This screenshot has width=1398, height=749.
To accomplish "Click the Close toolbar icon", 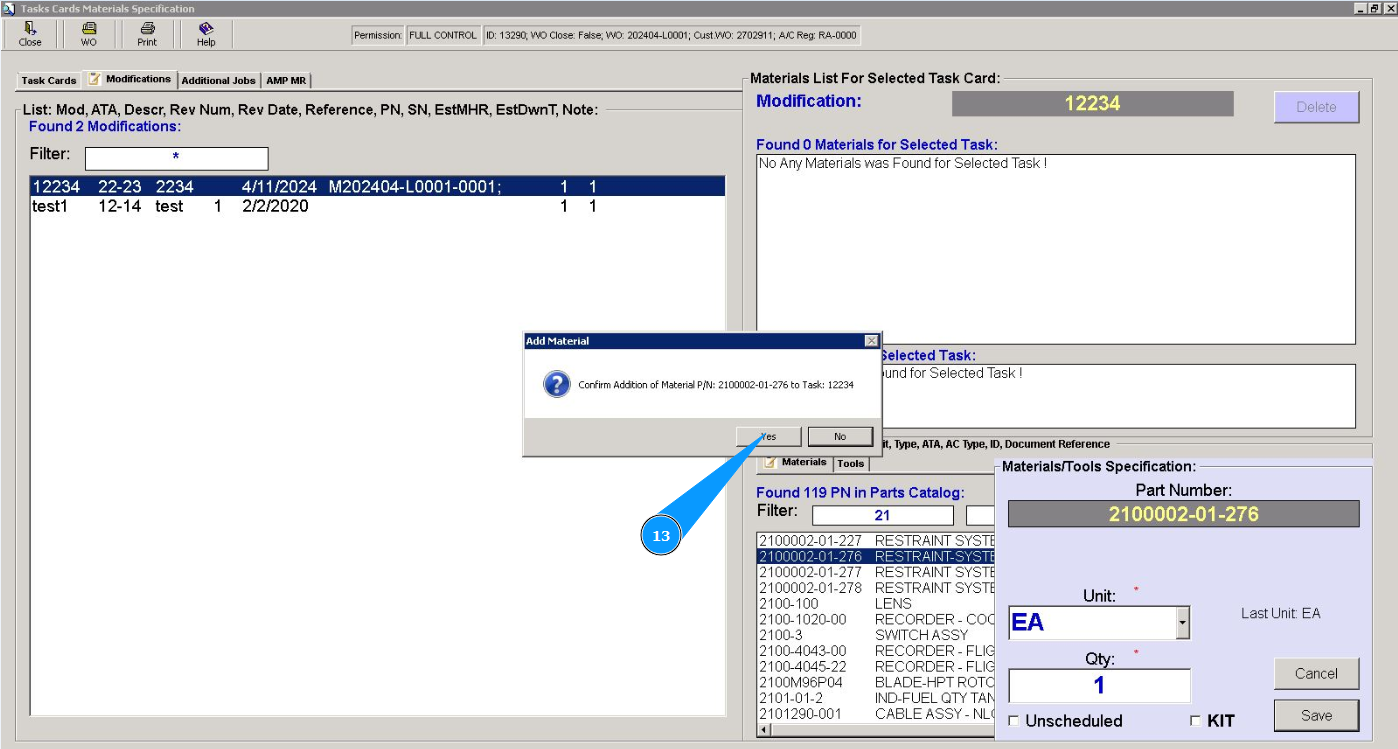I will pos(30,34).
